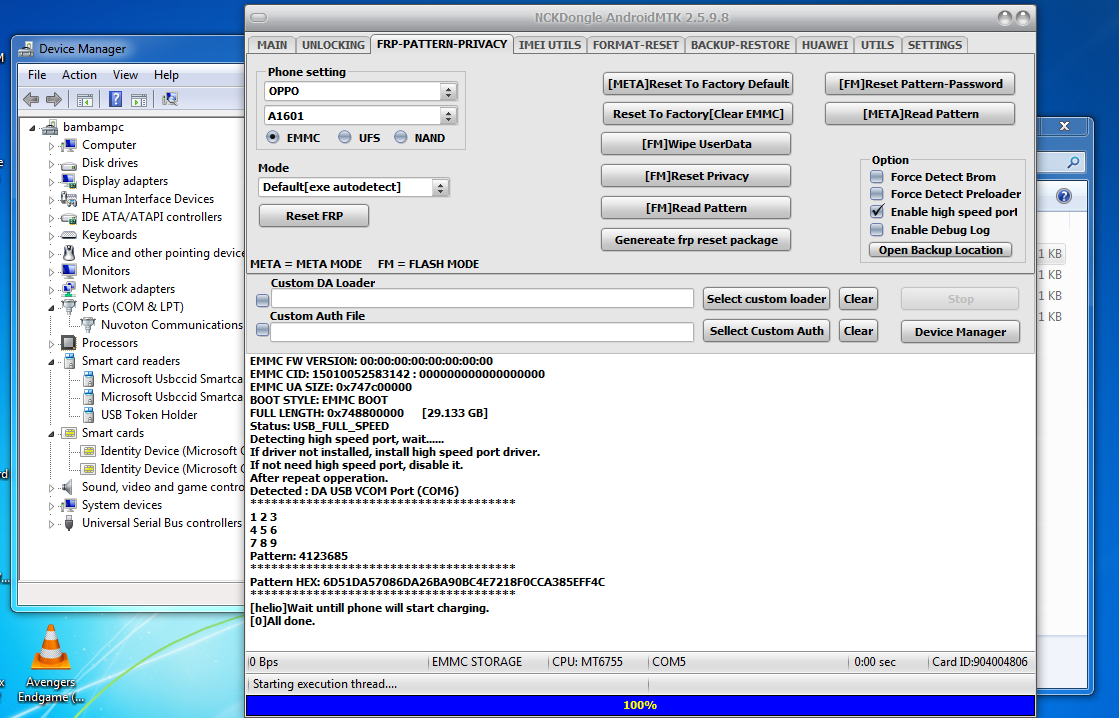Viewport: 1119px width, 718px height.
Task: Select the IDE ATA/ATAPI controllers icon
Action: click(69, 217)
